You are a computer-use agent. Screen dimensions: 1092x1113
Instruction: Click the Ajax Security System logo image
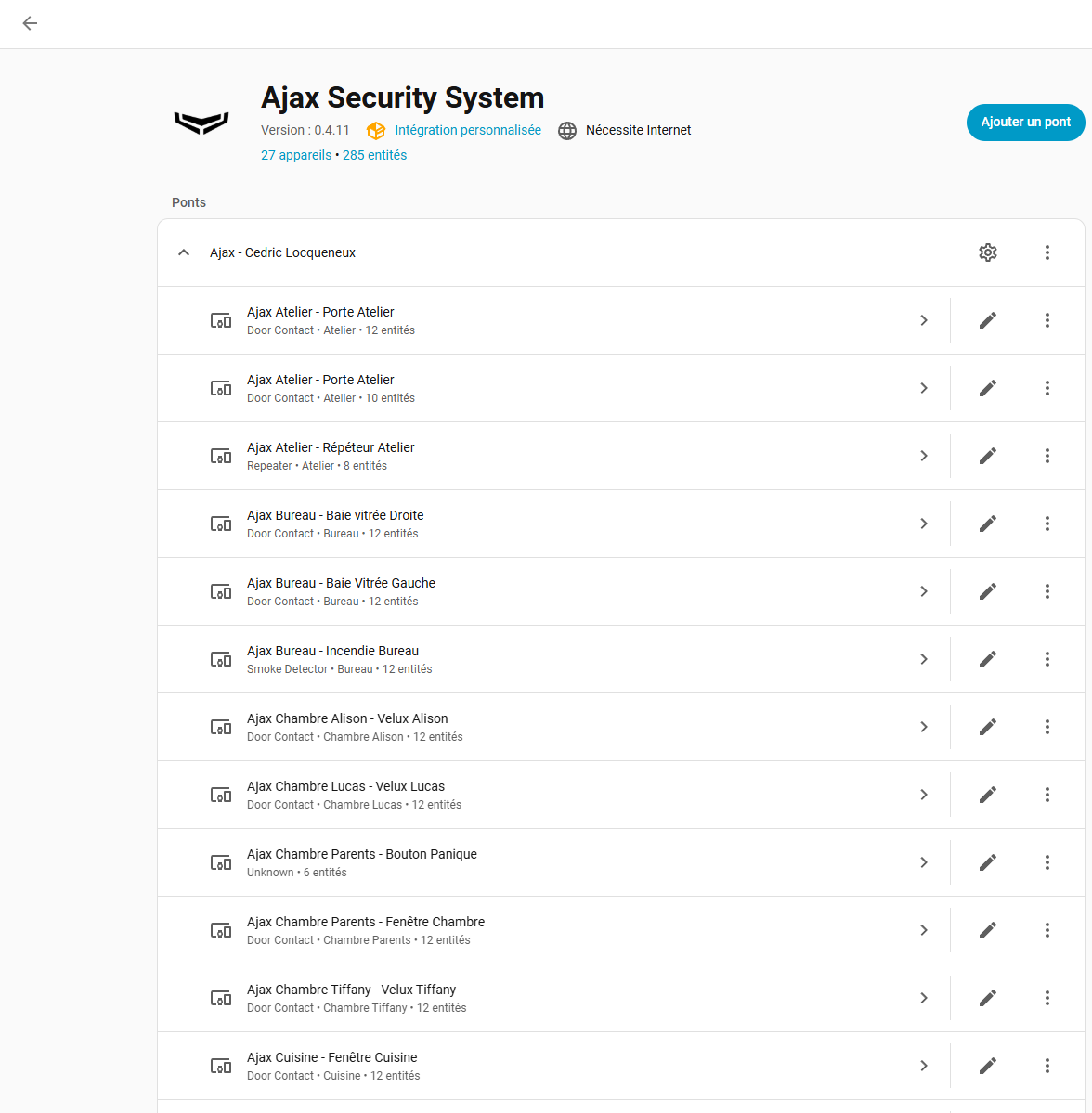coord(201,123)
